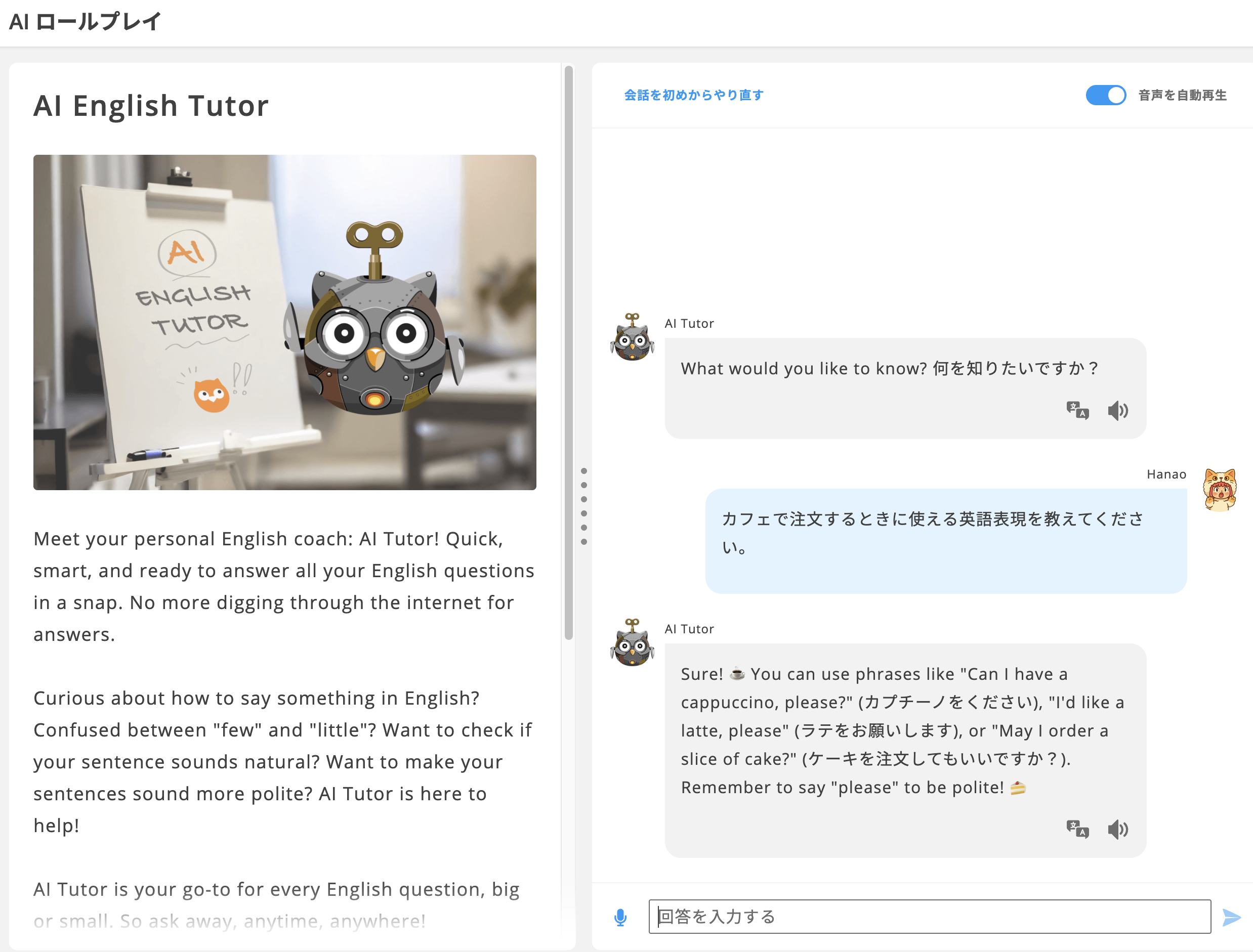The height and width of the screenshot is (952, 1253).
Task: Click the AI English Tutor robot owl image
Action: tap(284, 322)
